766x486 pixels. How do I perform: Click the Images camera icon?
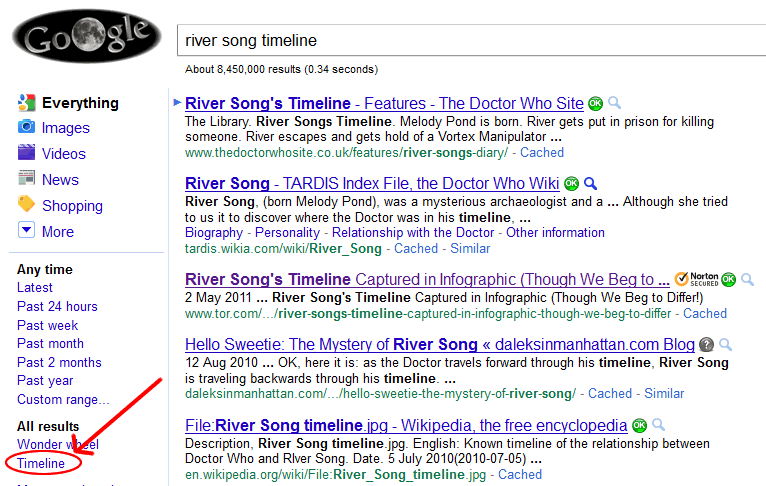[26, 127]
